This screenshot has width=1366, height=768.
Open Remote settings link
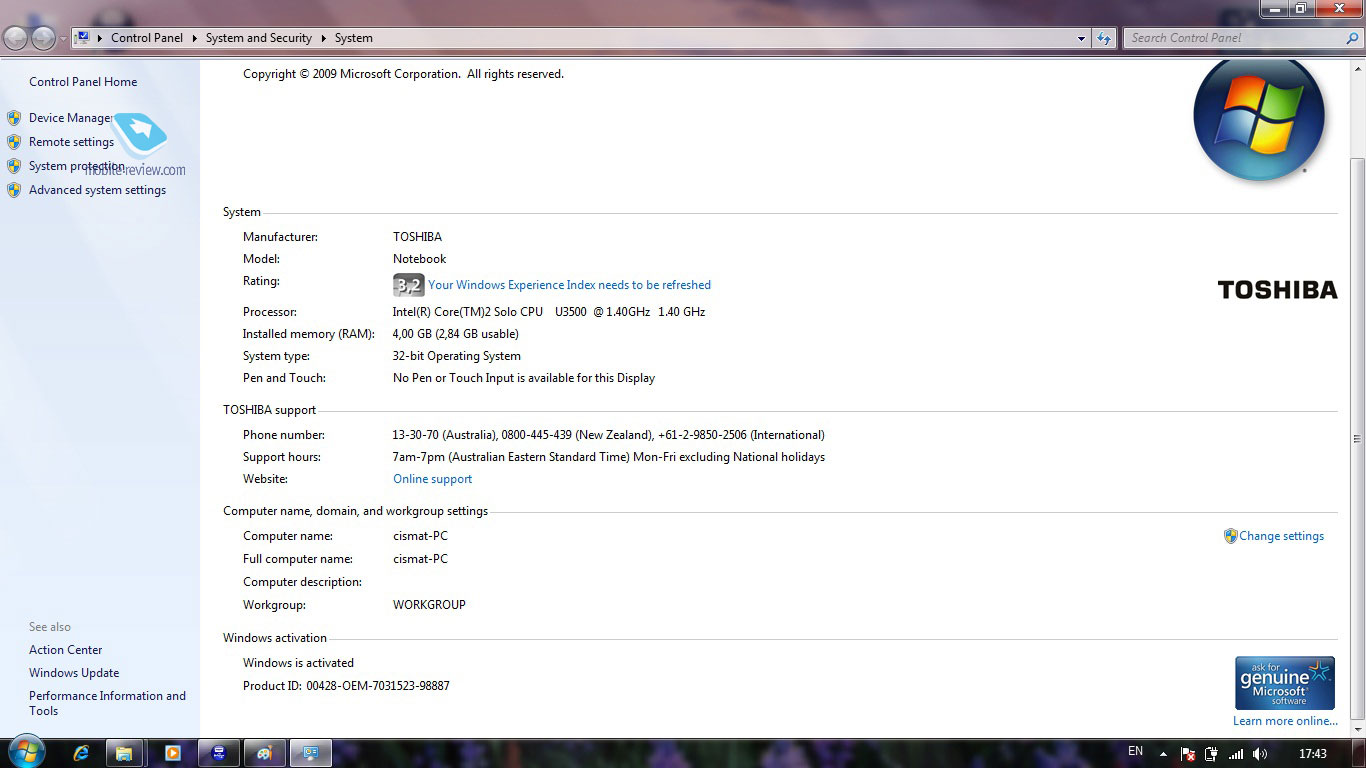[71, 142]
